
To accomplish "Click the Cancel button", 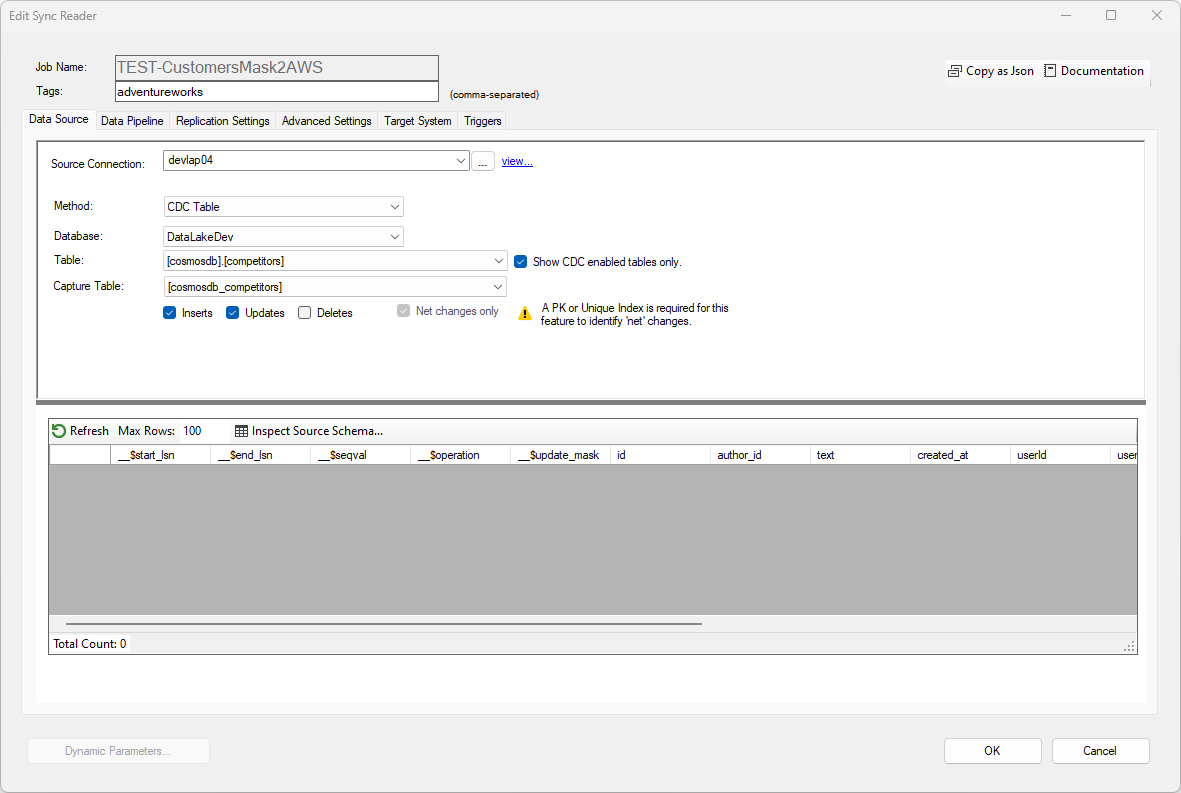I will click(1100, 751).
